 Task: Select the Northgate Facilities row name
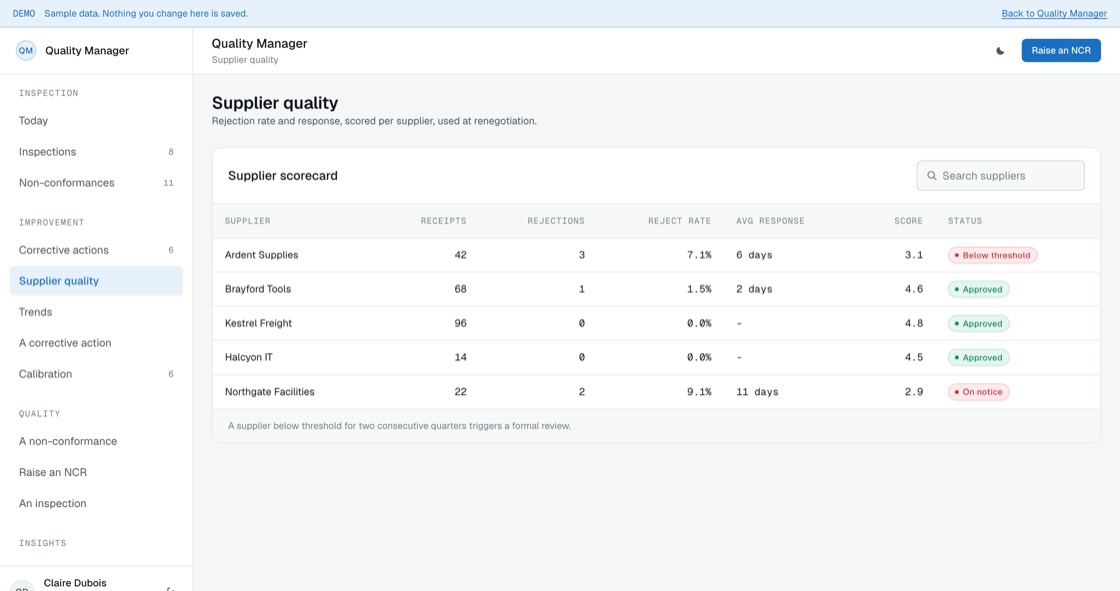[269, 392]
